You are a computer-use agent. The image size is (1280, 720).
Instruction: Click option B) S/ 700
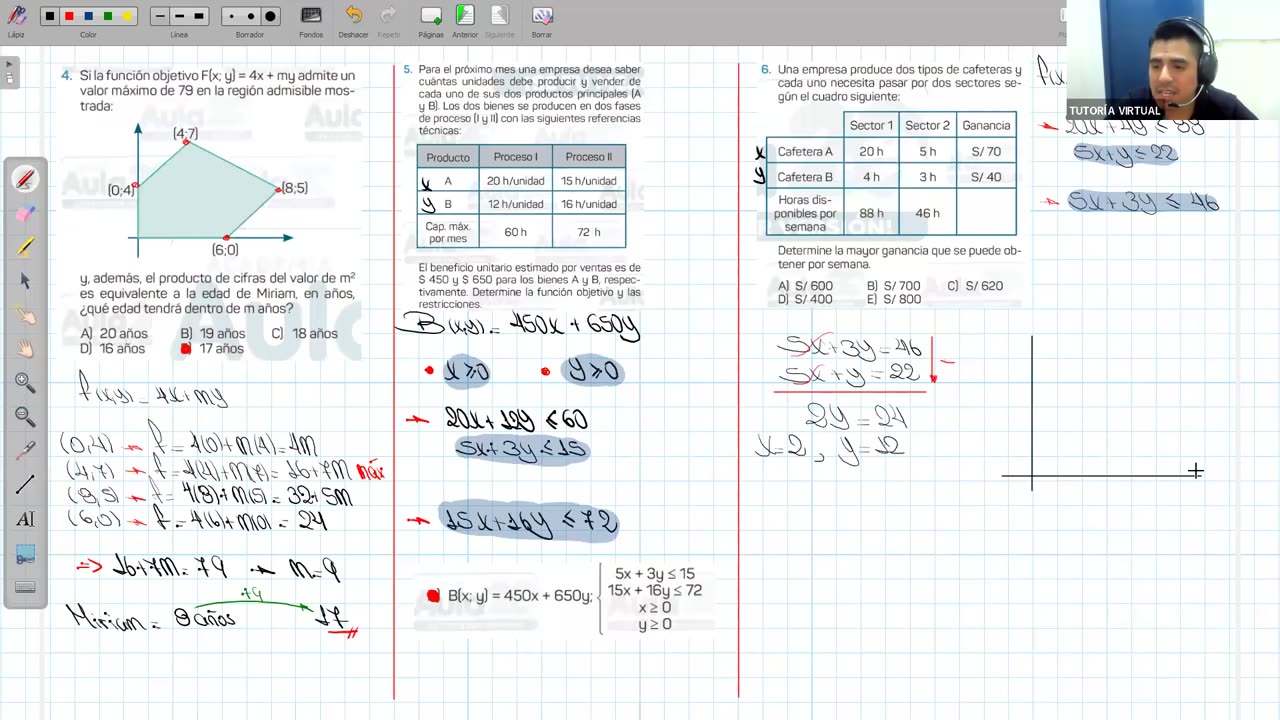(893, 286)
